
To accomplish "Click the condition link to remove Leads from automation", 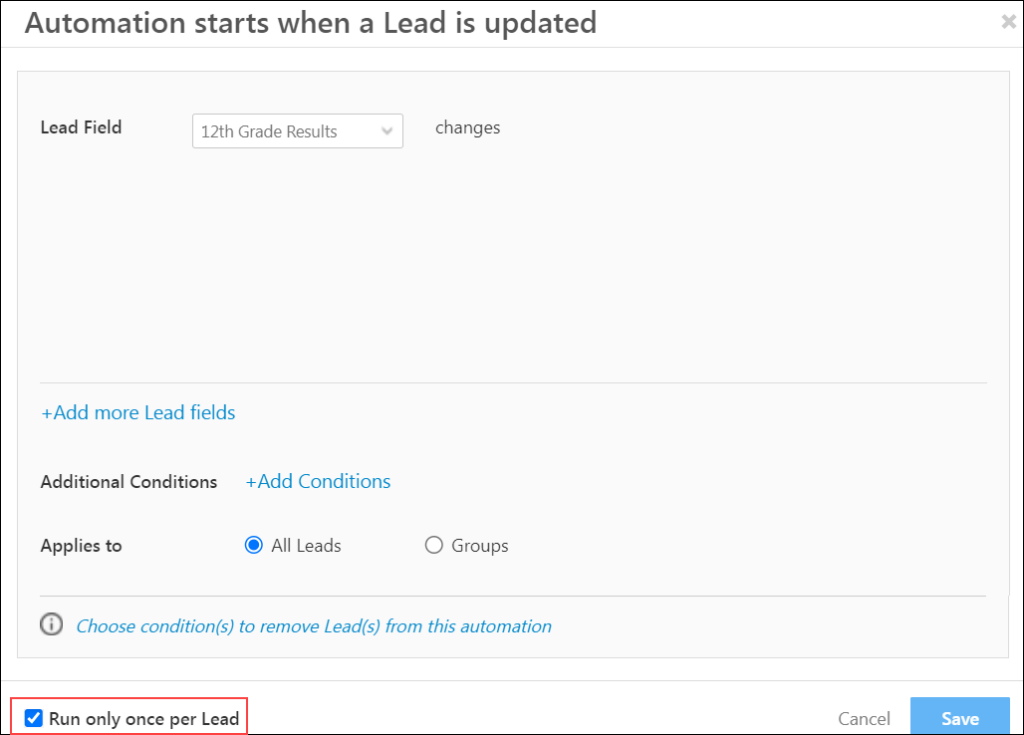I will [x=314, y=625].
